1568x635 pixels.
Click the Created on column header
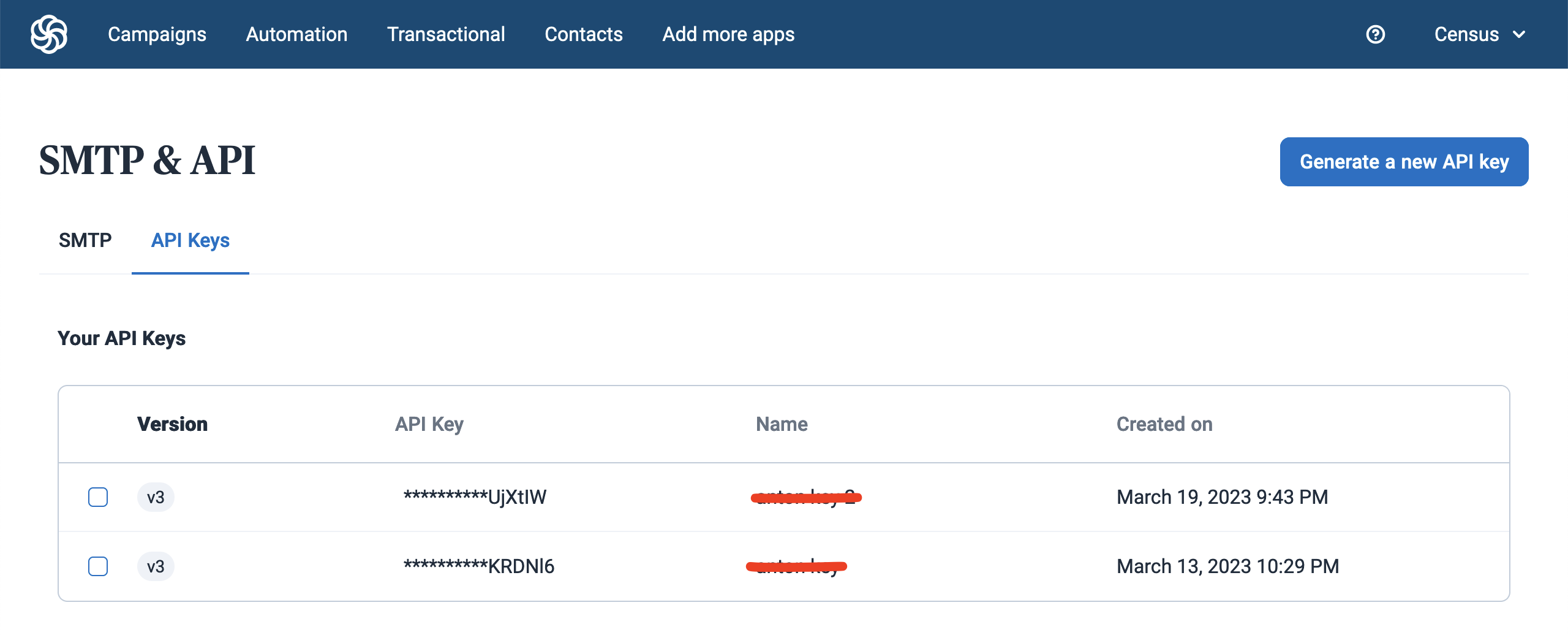[x=1164, y=424]
